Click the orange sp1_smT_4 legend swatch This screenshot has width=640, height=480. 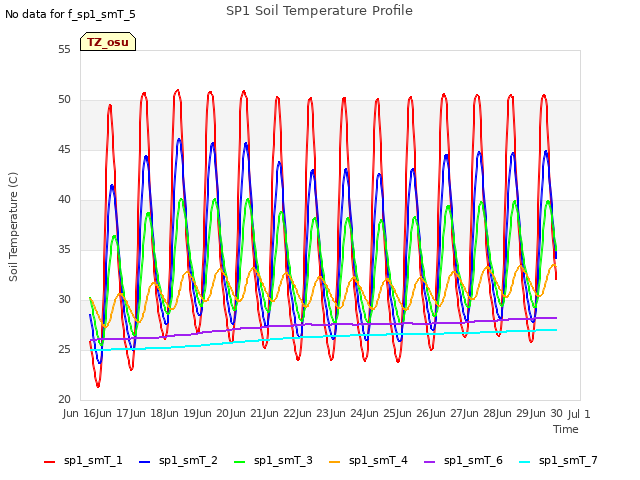(334, 462)
